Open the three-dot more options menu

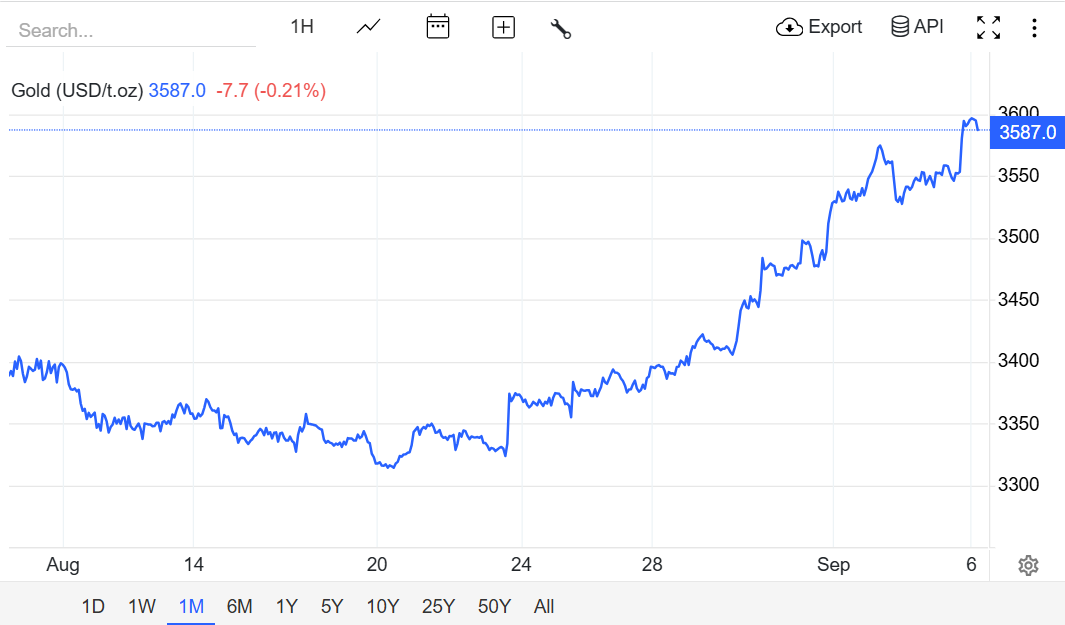(1034, 28)
